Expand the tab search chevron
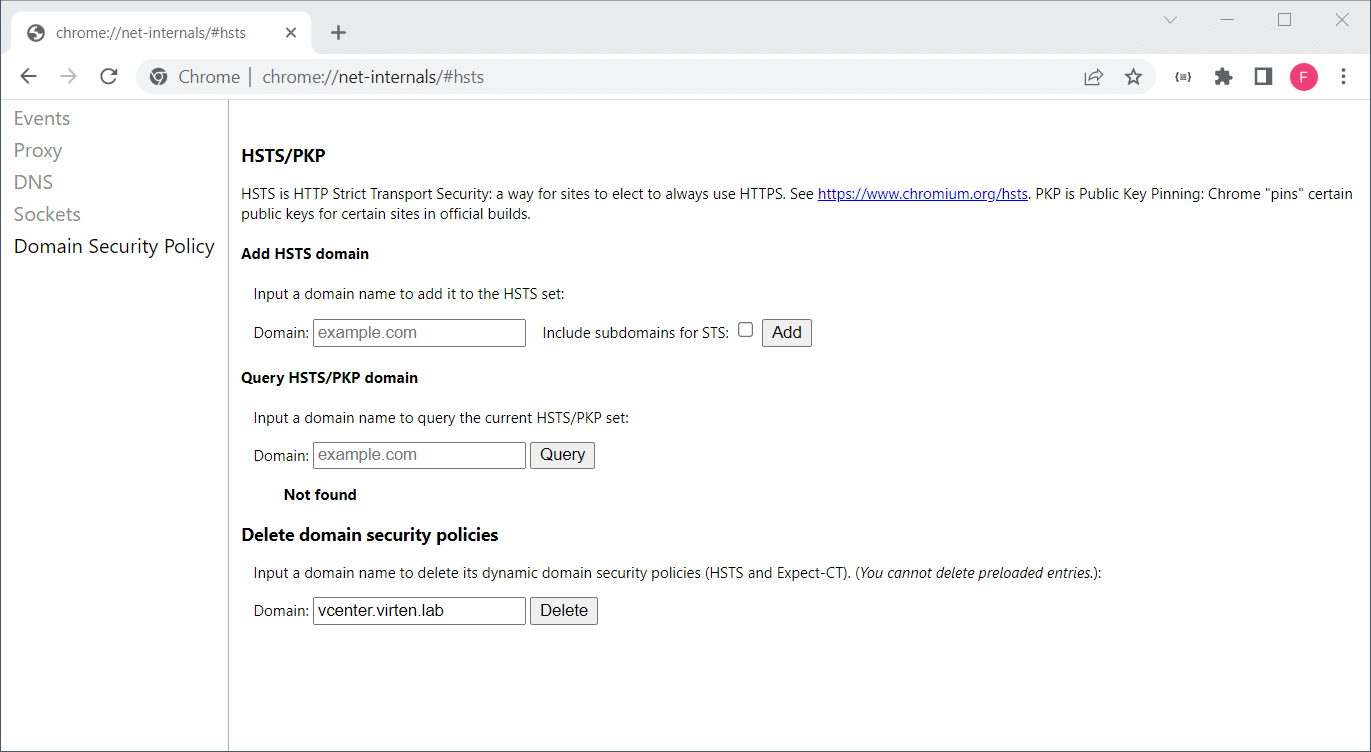Viewport: 1371px width, 752px height. click(1170, 20)
